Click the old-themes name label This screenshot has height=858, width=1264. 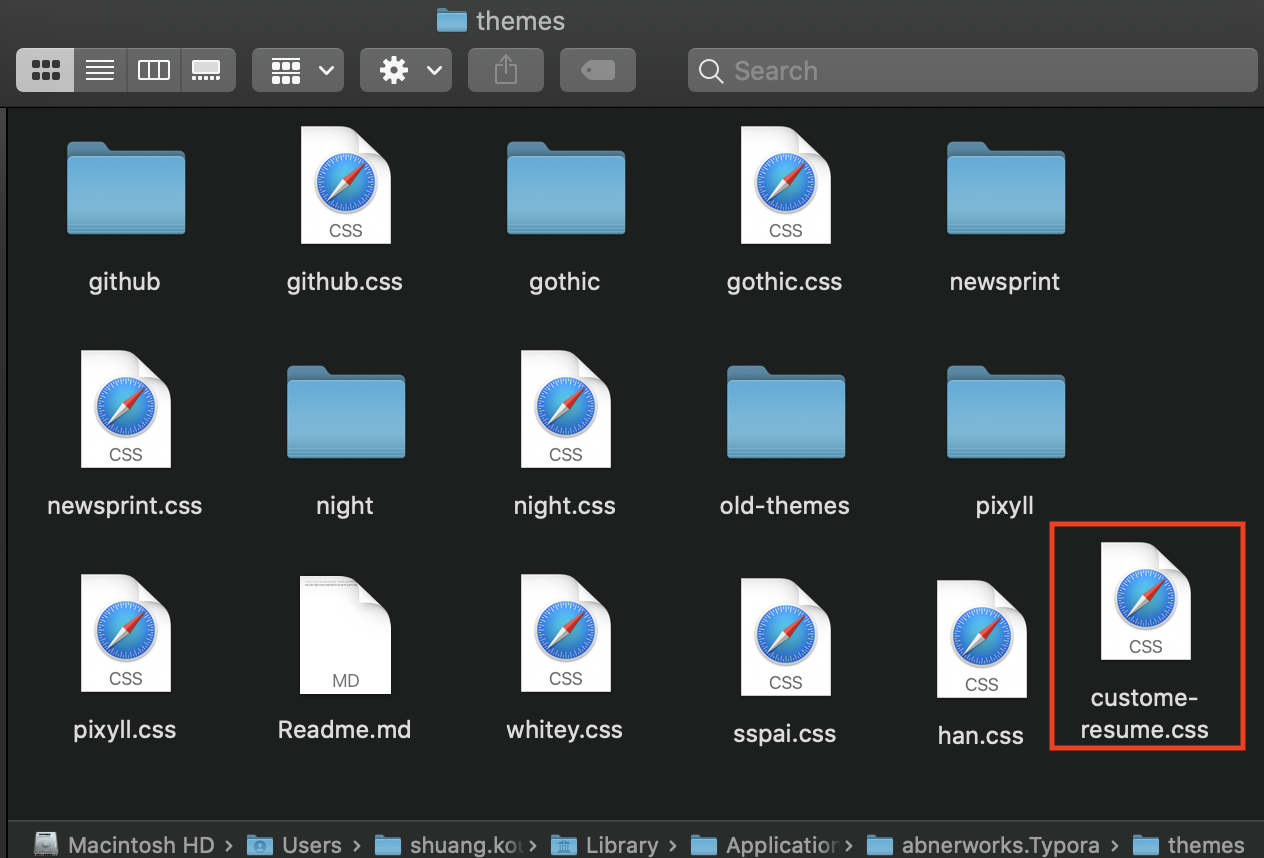point(785,506)
